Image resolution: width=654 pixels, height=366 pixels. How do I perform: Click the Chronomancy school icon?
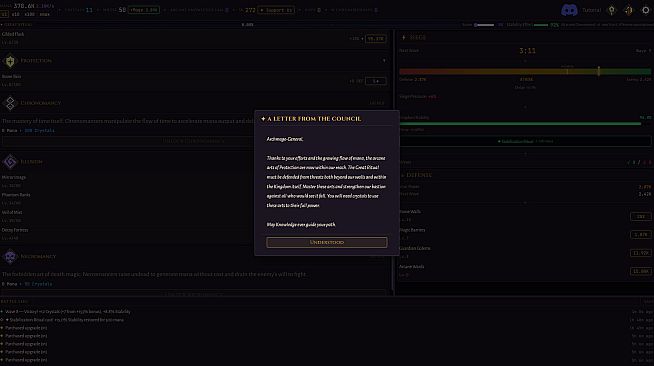point(10,103)
